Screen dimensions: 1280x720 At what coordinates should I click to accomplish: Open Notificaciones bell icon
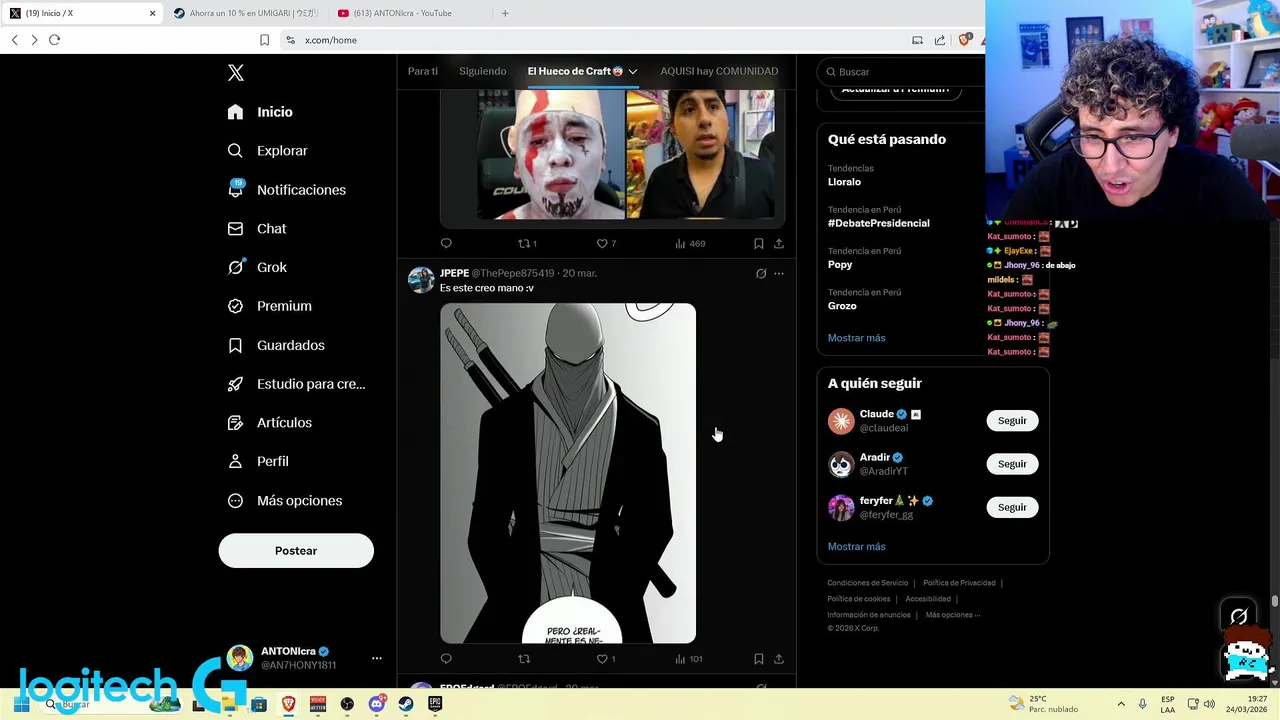pyautogui.click(x=235, y=190)
